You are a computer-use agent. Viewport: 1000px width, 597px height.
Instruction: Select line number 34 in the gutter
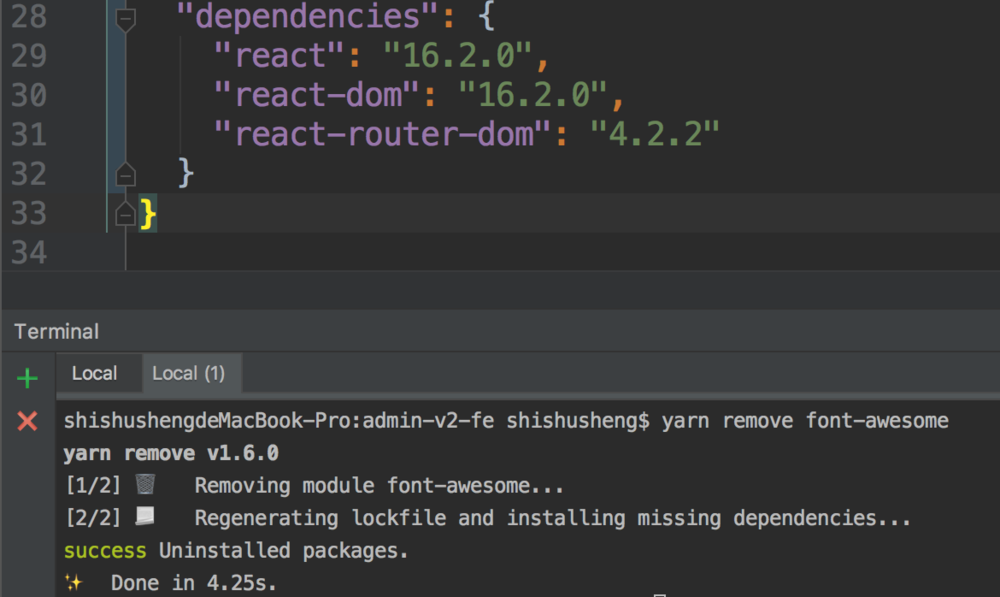29,253
